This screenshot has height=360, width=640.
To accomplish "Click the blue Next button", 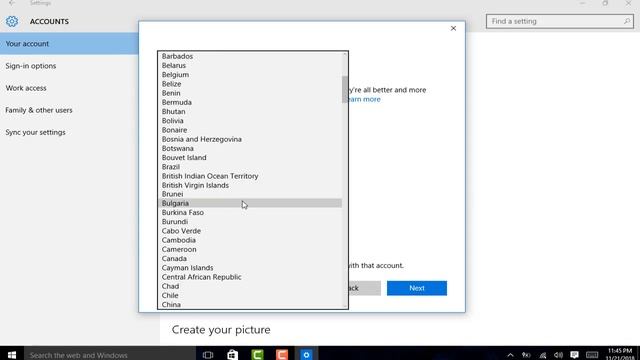I will coord(417,288).
